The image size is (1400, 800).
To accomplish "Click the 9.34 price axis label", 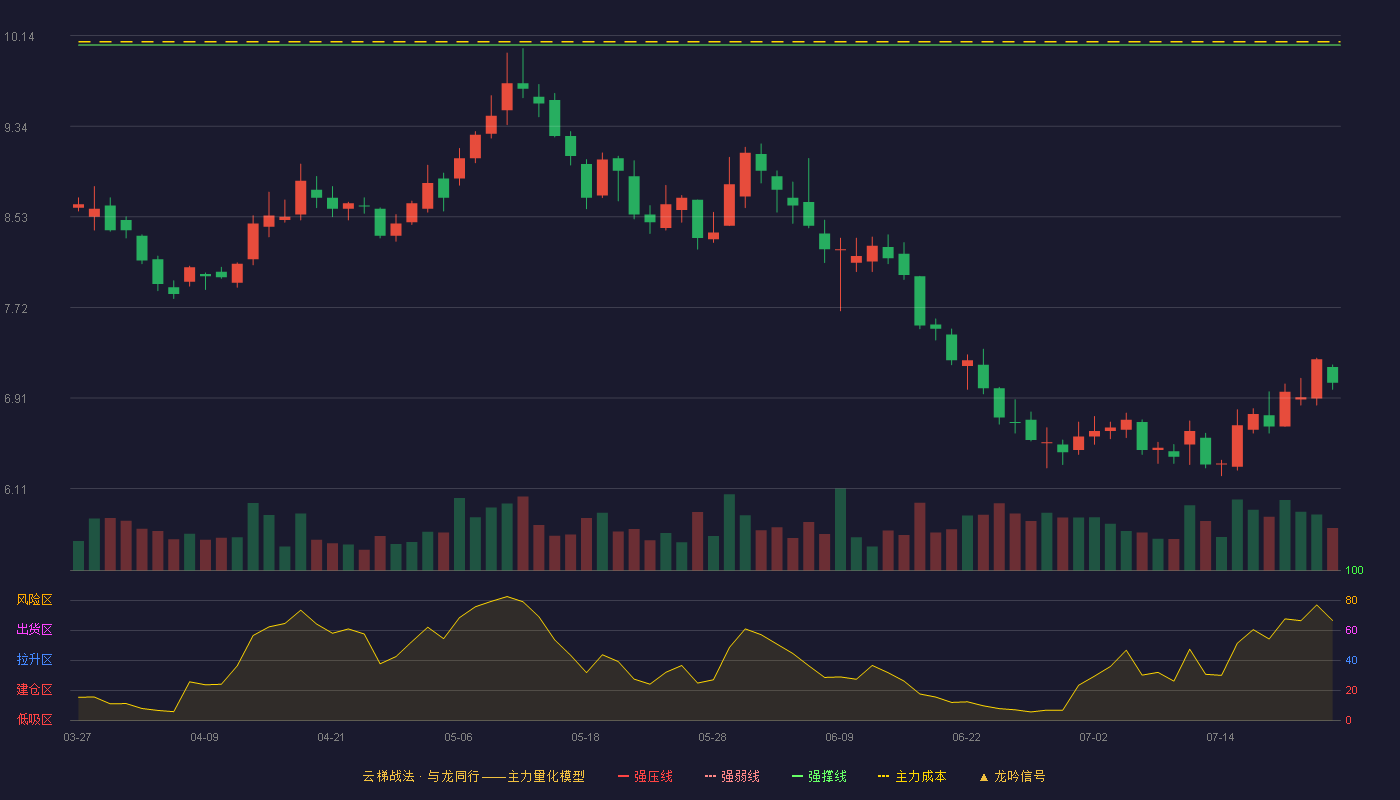I will click(x=16, y=128).
